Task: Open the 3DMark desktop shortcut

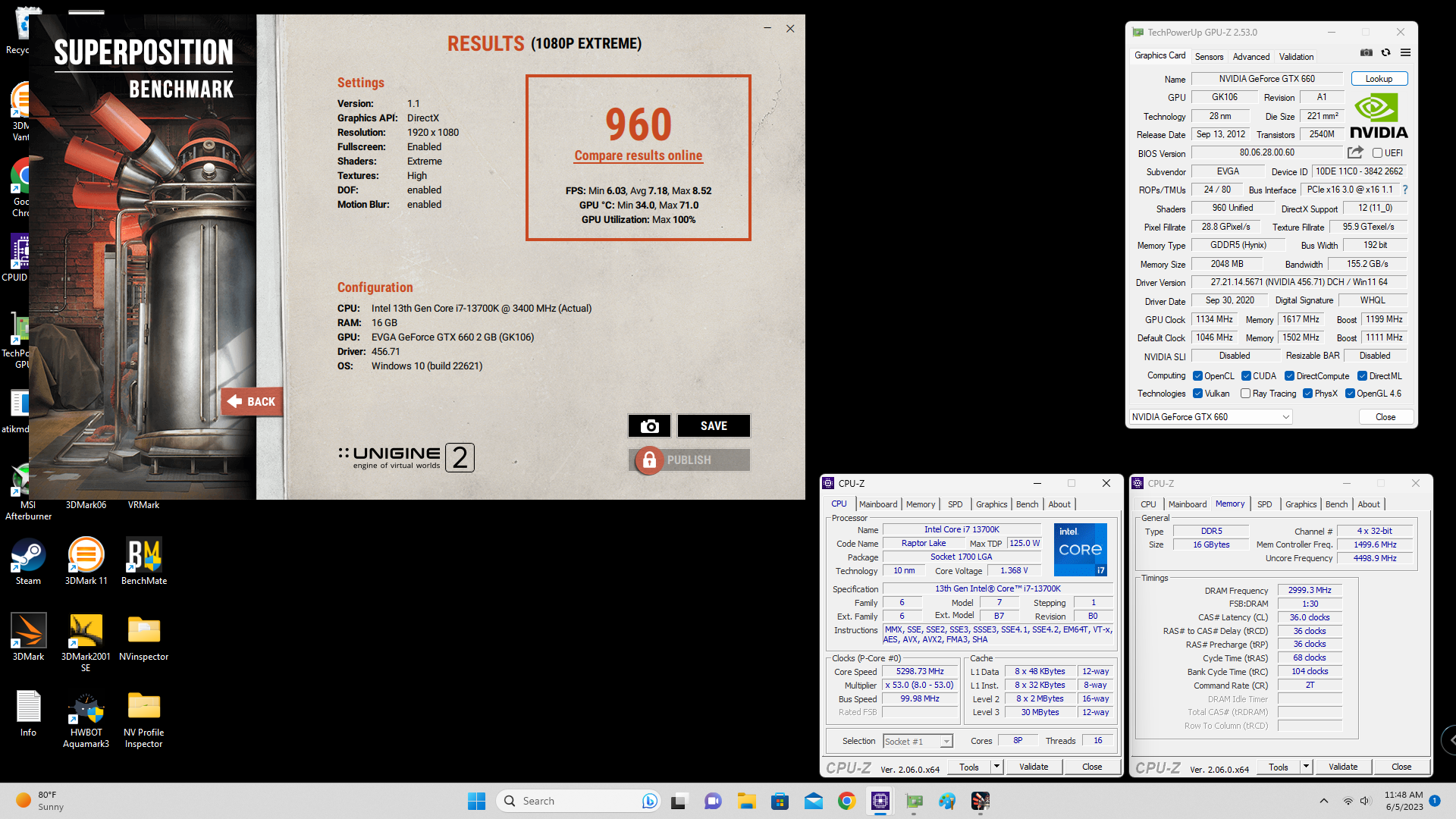Action: click(x=28, y=638)
